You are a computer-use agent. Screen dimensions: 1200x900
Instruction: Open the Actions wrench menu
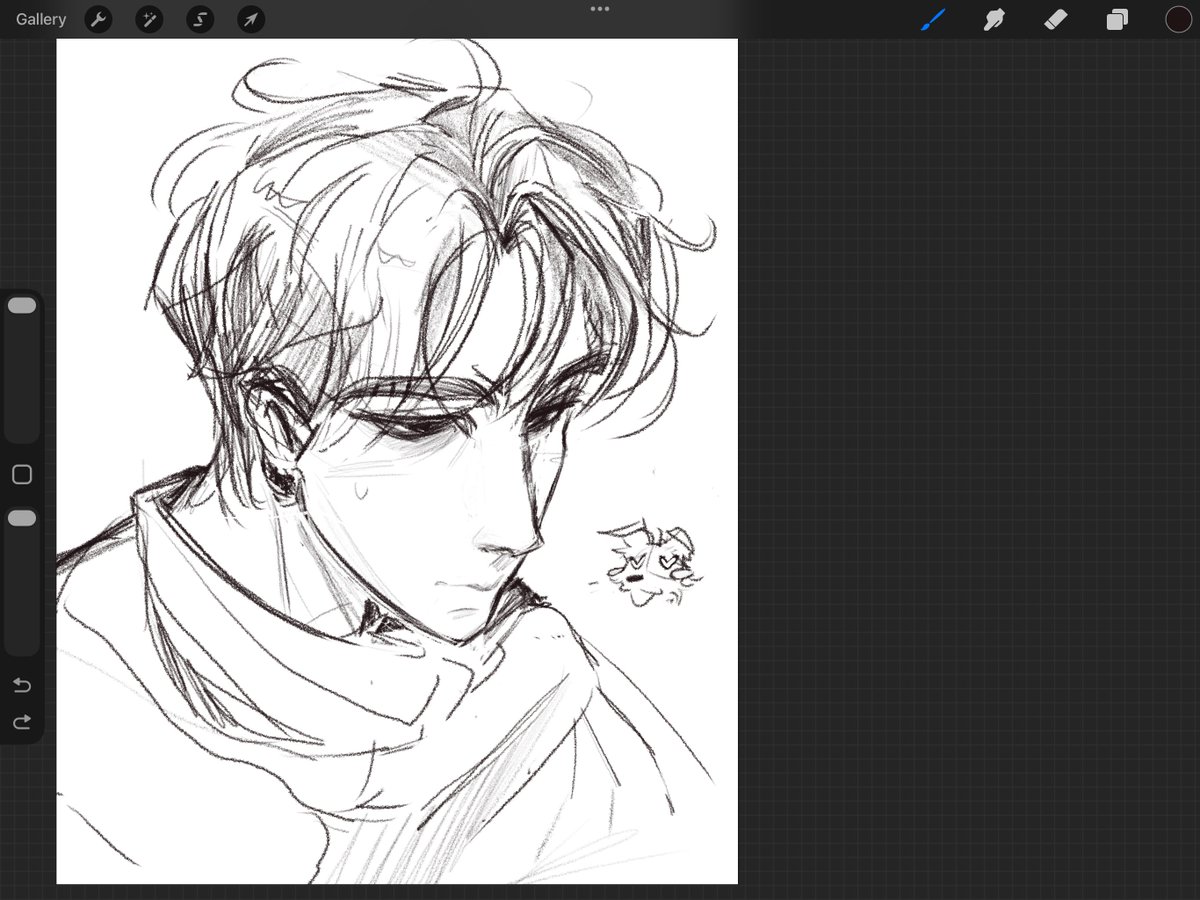[98, 19]
